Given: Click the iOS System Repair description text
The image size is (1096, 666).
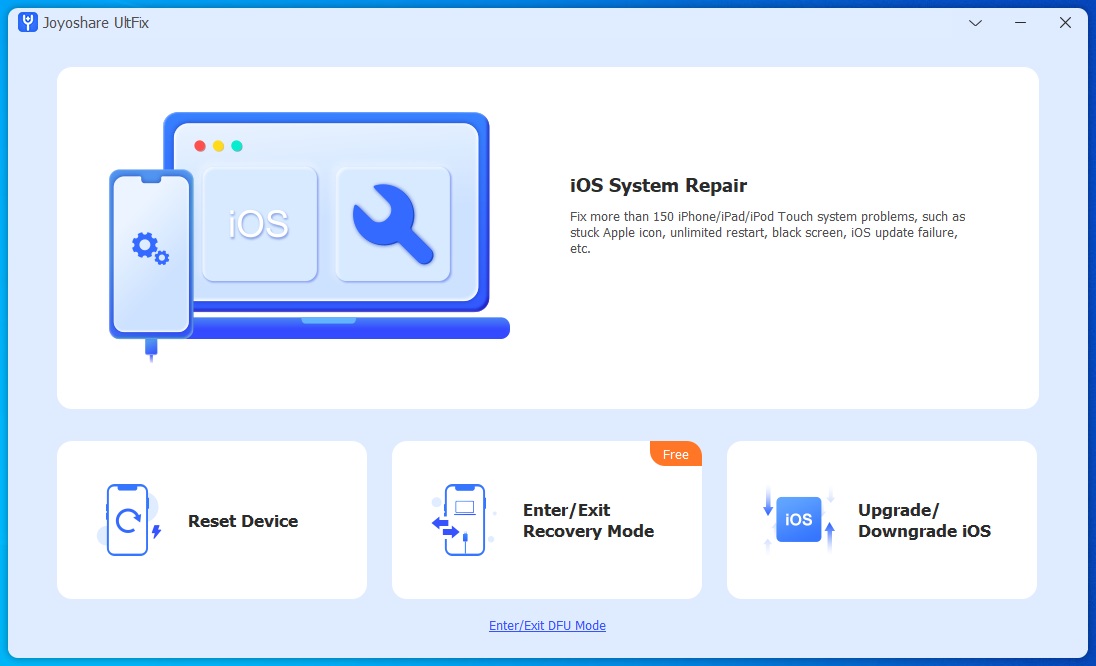Looking at the screenshot, I should coord(767,232).
